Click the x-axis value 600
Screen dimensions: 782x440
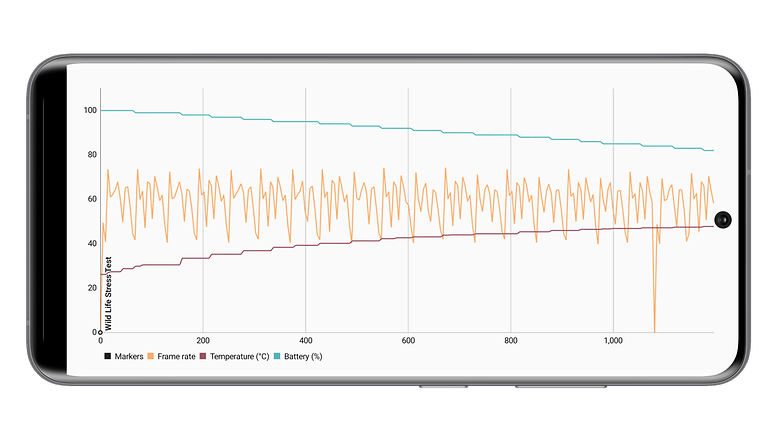click(x=408, y=341)
